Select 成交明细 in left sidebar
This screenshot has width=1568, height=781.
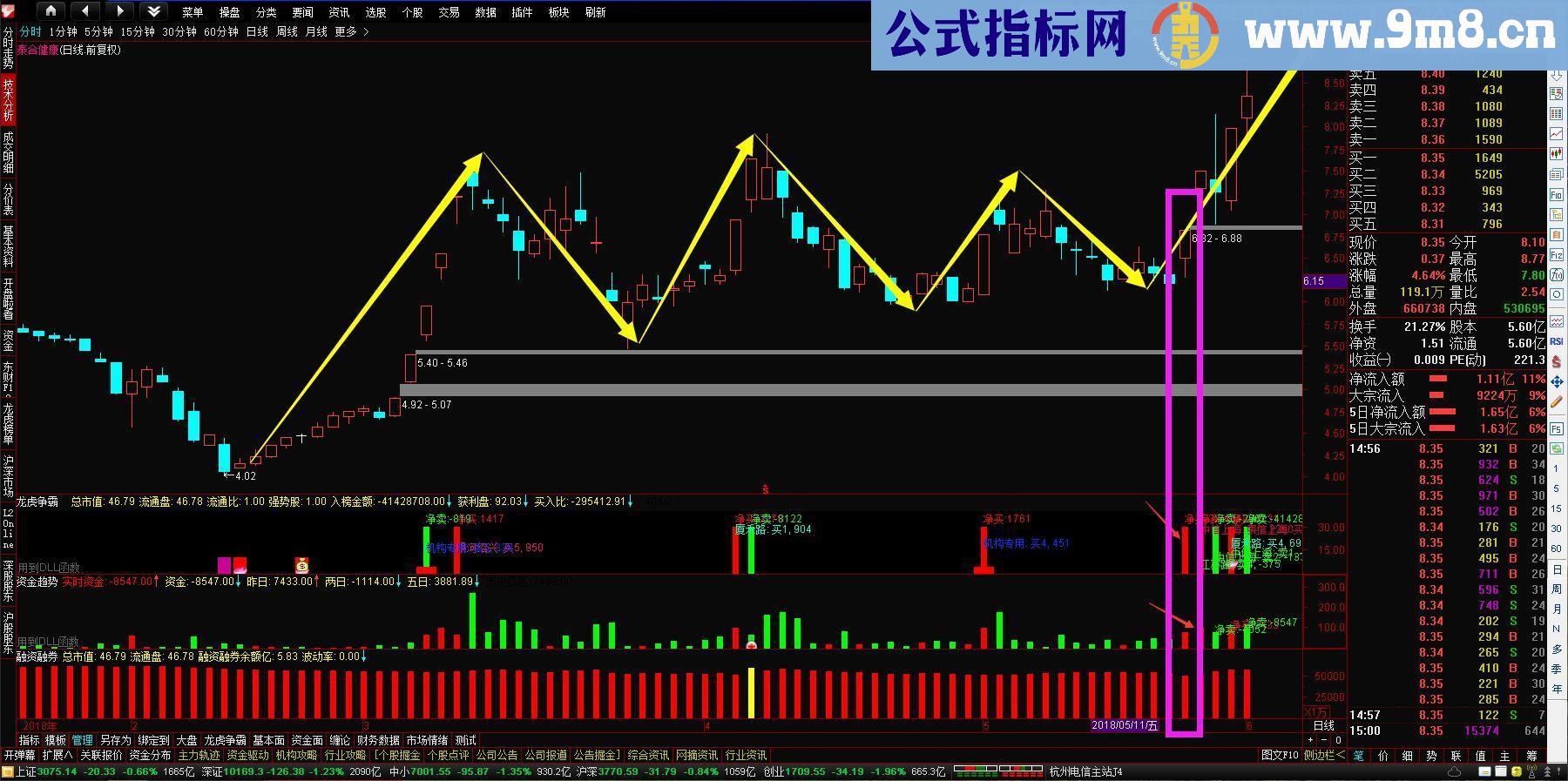coord(8,151)
